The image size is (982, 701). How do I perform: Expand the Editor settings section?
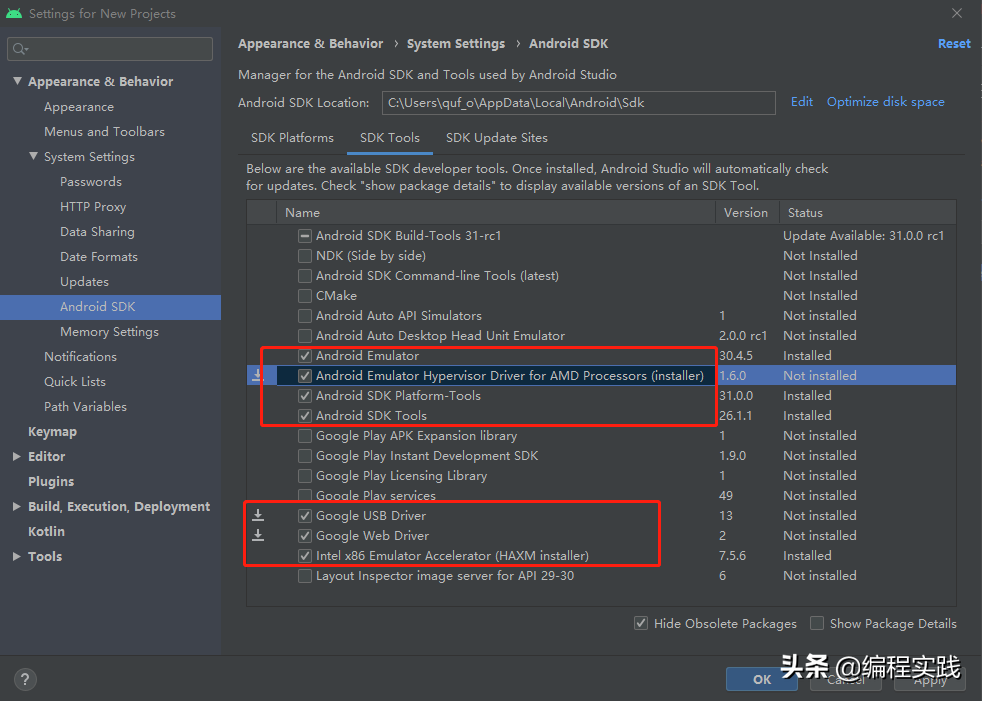coord(17,456)
